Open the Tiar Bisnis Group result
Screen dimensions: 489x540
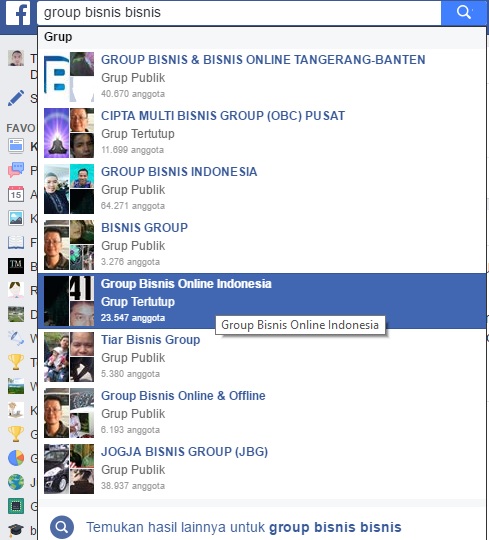[x=262, y=357]
